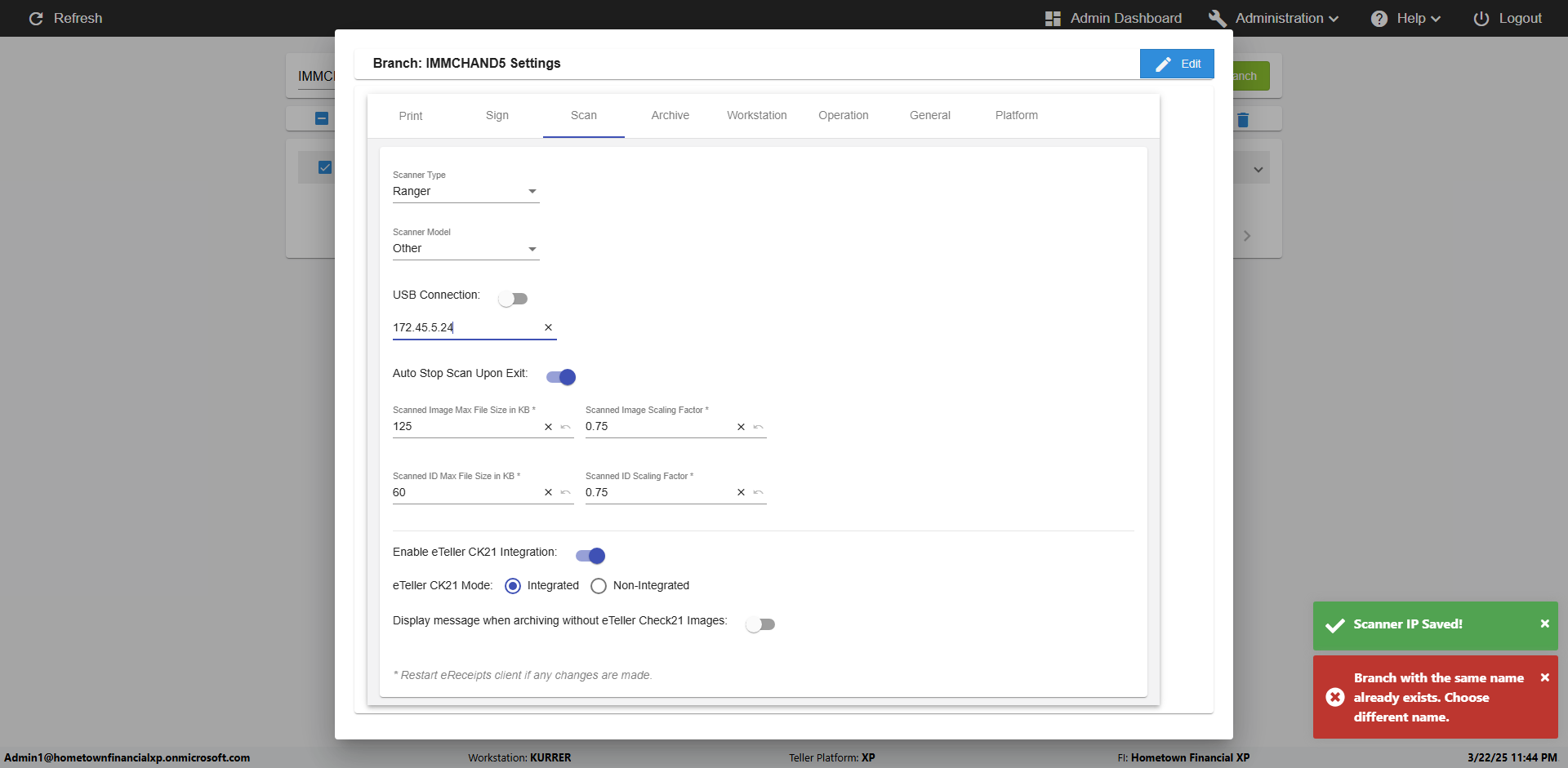
Task: Clear Scanned ID Scaling Factor value
Action: 741,492
